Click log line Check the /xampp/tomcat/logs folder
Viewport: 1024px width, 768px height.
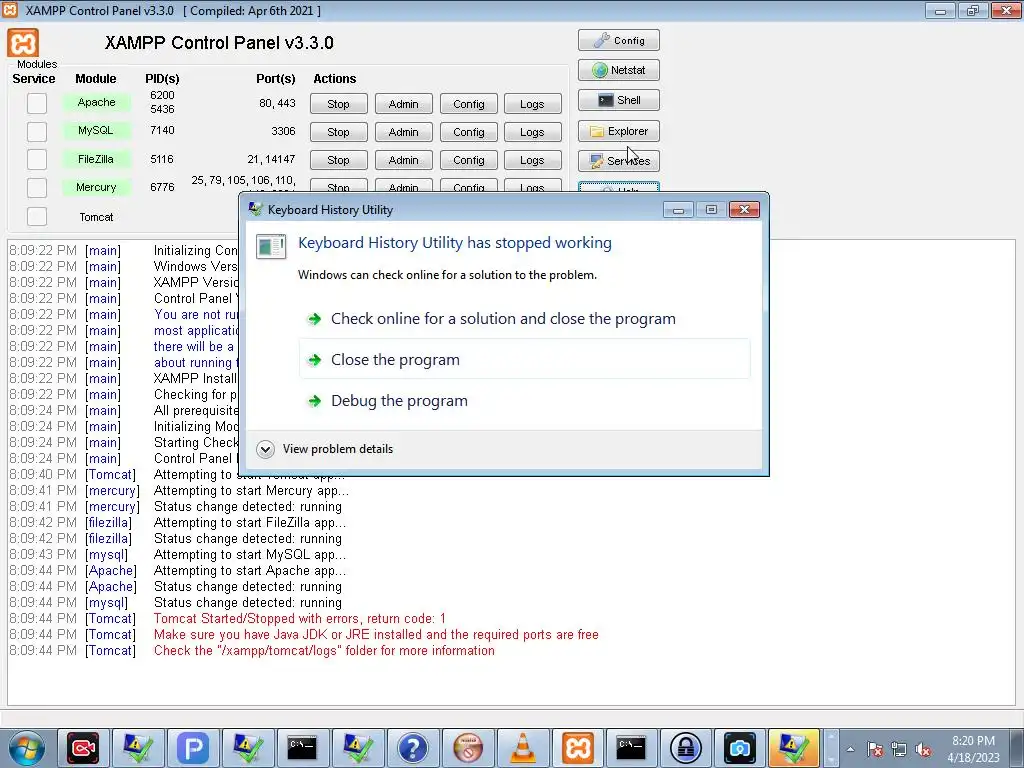click(x=324, y=650)
